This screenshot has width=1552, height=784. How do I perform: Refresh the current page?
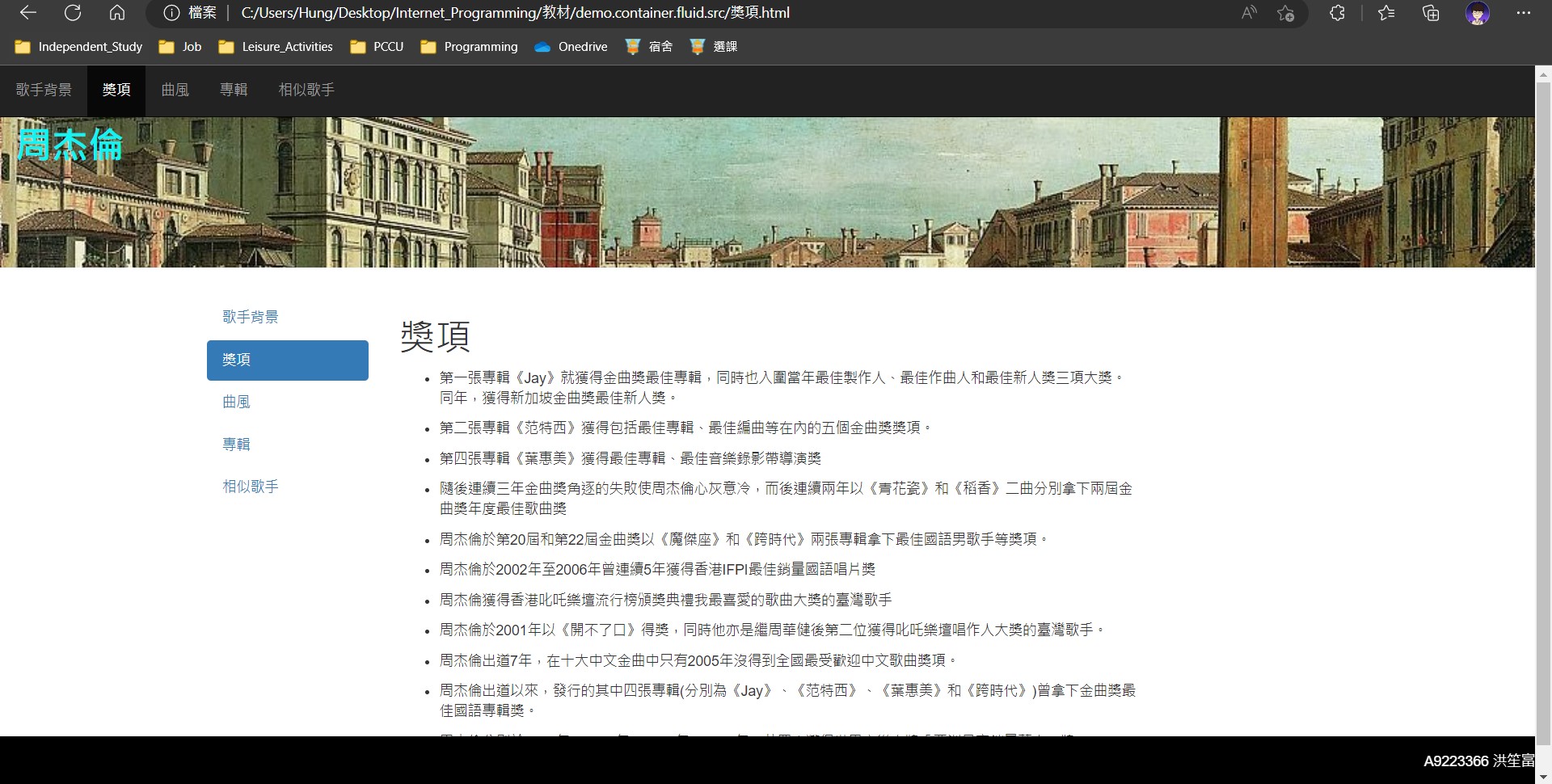pos(73,13)
